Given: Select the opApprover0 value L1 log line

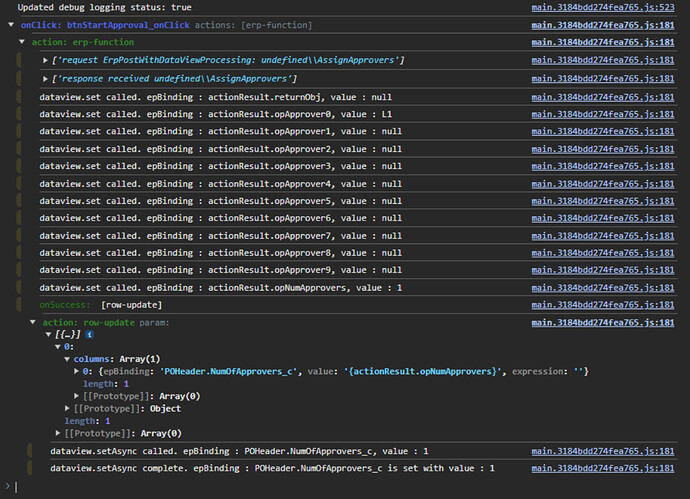Looking at the screenshot, I should pos(216,114).
